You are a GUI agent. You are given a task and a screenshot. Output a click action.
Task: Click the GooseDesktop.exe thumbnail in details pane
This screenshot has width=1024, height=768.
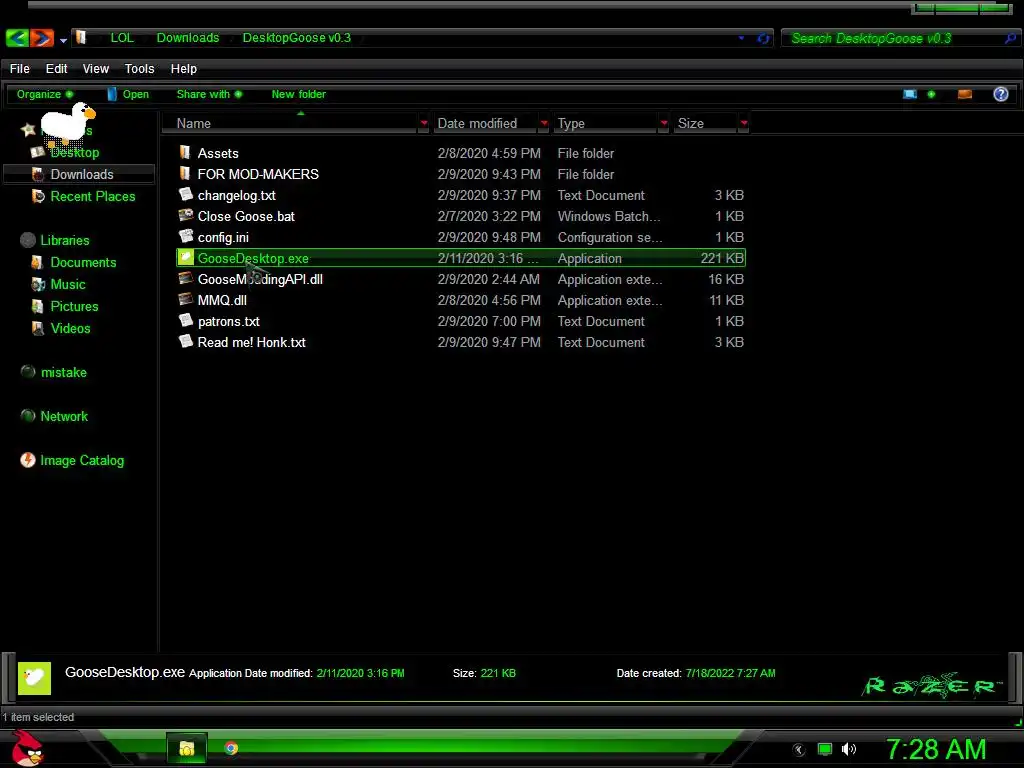point(34,678)
